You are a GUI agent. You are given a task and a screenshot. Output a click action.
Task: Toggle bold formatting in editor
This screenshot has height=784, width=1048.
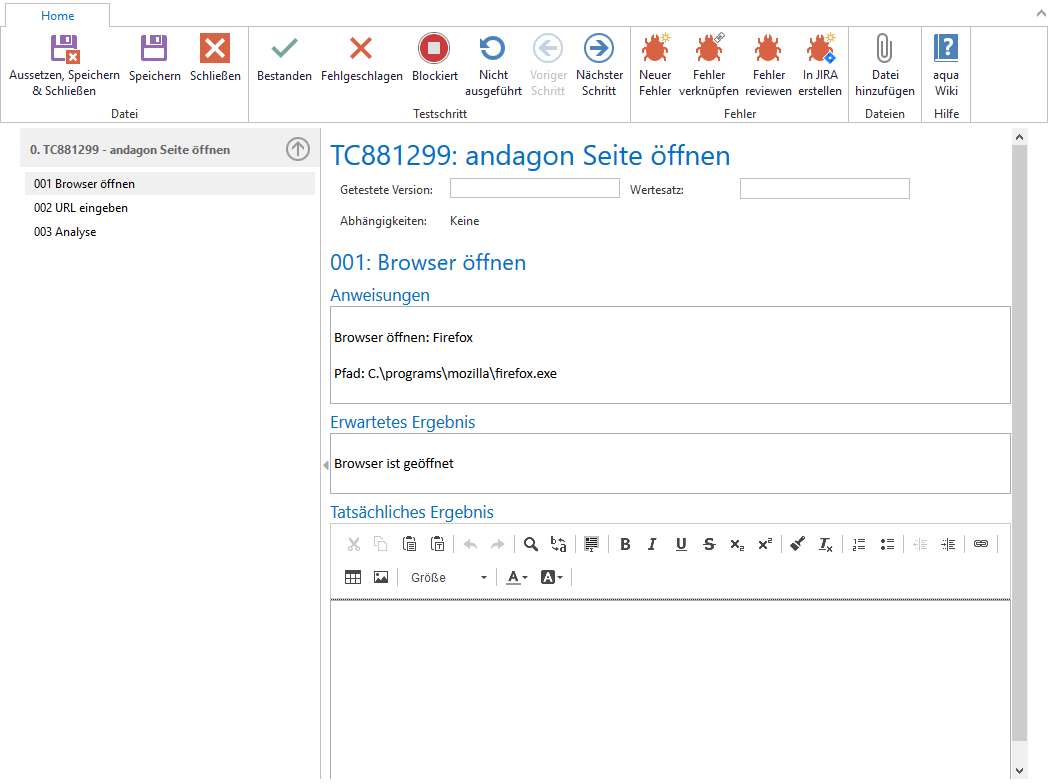[x=625, y=544]
